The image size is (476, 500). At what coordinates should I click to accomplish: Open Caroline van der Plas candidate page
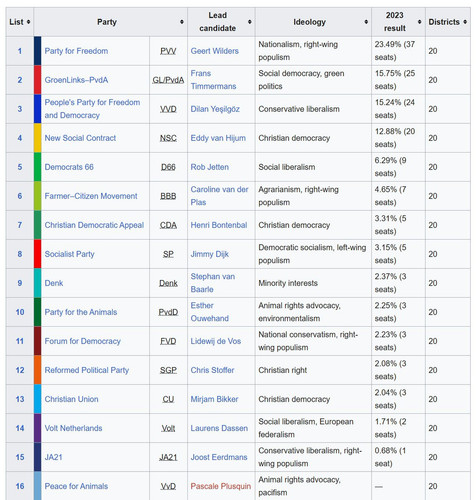coord(219,196)
